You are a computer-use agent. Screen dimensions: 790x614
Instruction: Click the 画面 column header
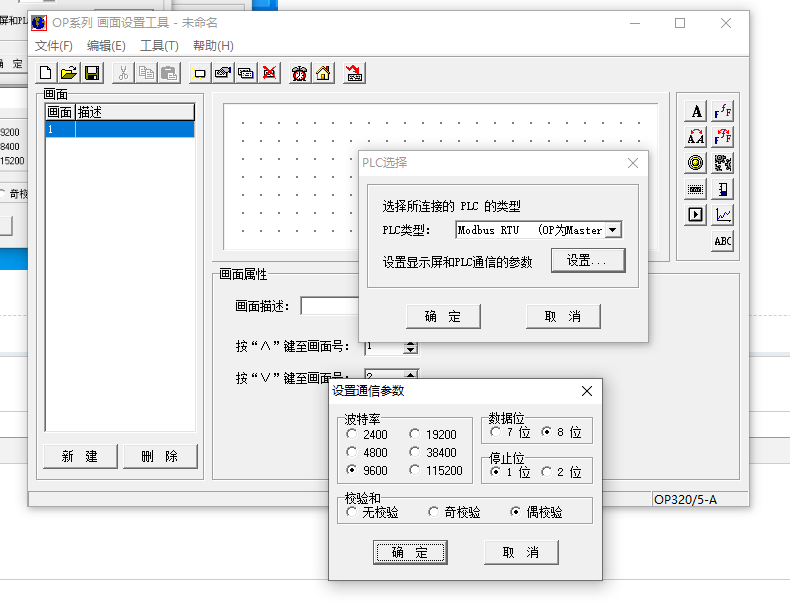click(x=60, y=112)
